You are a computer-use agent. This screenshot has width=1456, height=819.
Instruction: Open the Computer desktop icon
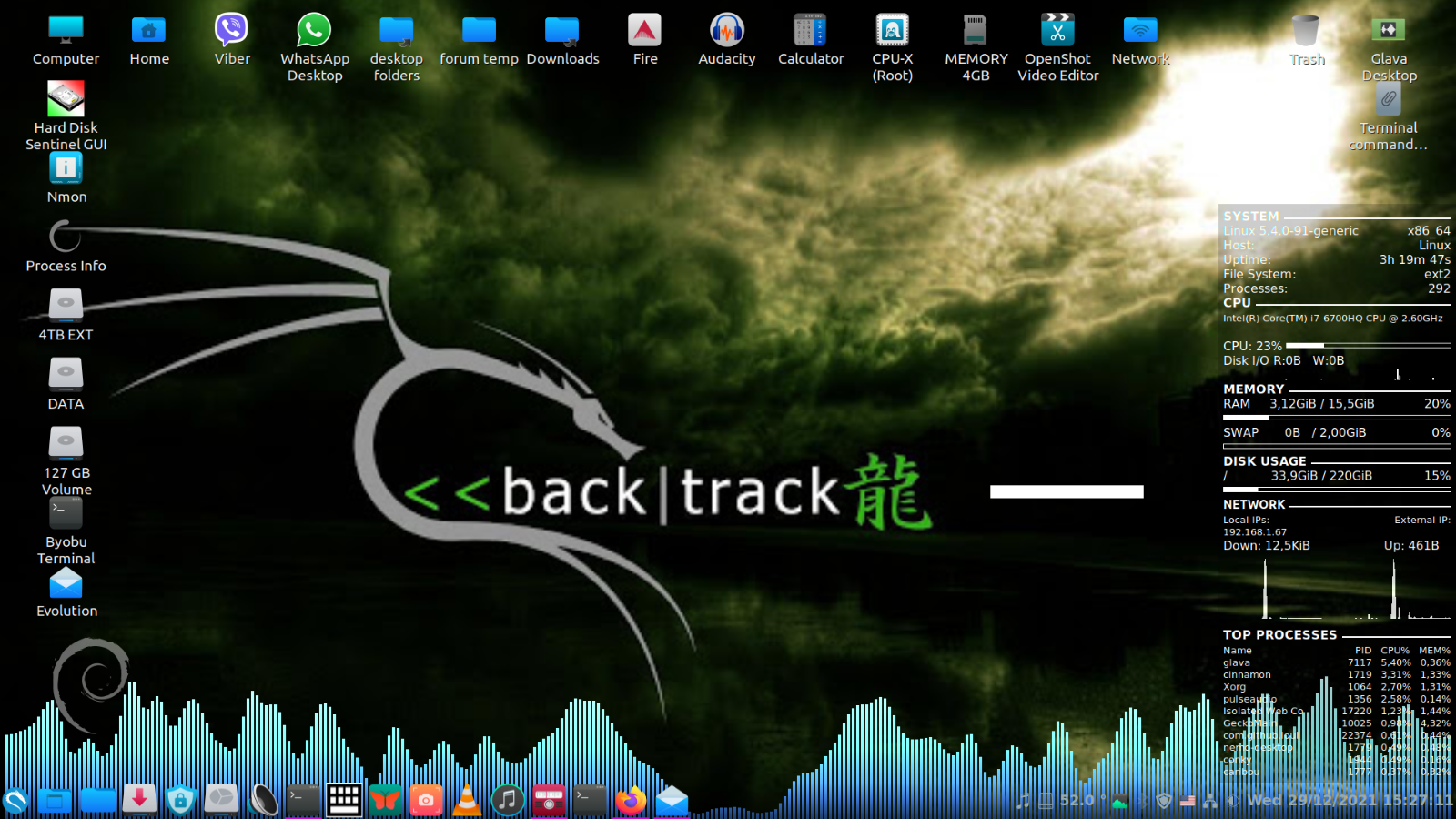pyautogui.click(x=66, y=41)
